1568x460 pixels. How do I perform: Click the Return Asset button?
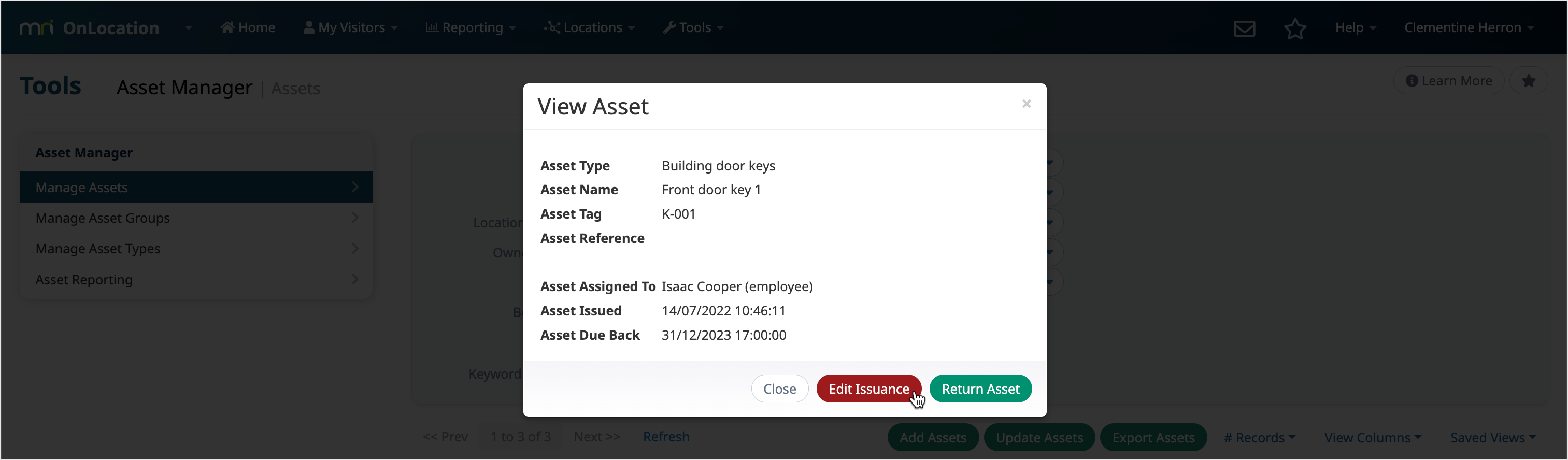tap(980, 389)
